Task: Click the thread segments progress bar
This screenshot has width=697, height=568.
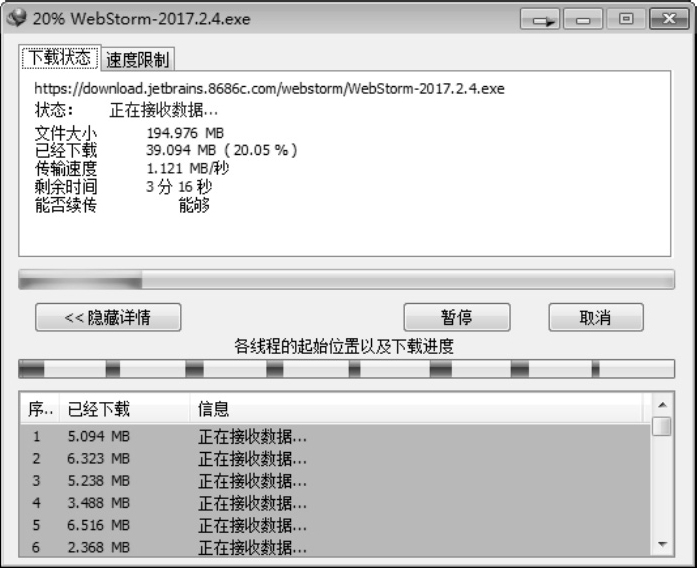Action: [x=346, y=369]
